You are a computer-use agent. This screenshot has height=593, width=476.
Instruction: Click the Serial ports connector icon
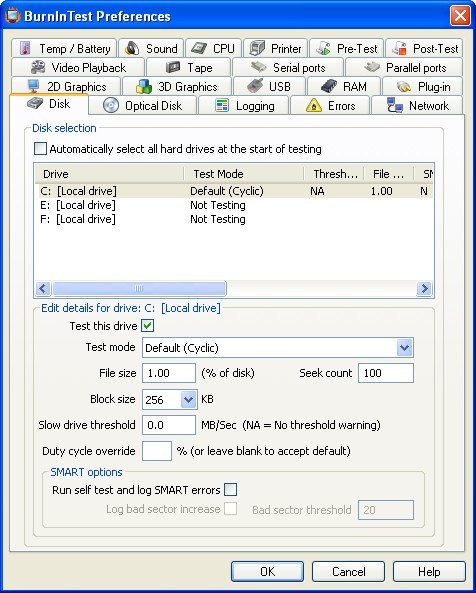click(x=259, y=67)
